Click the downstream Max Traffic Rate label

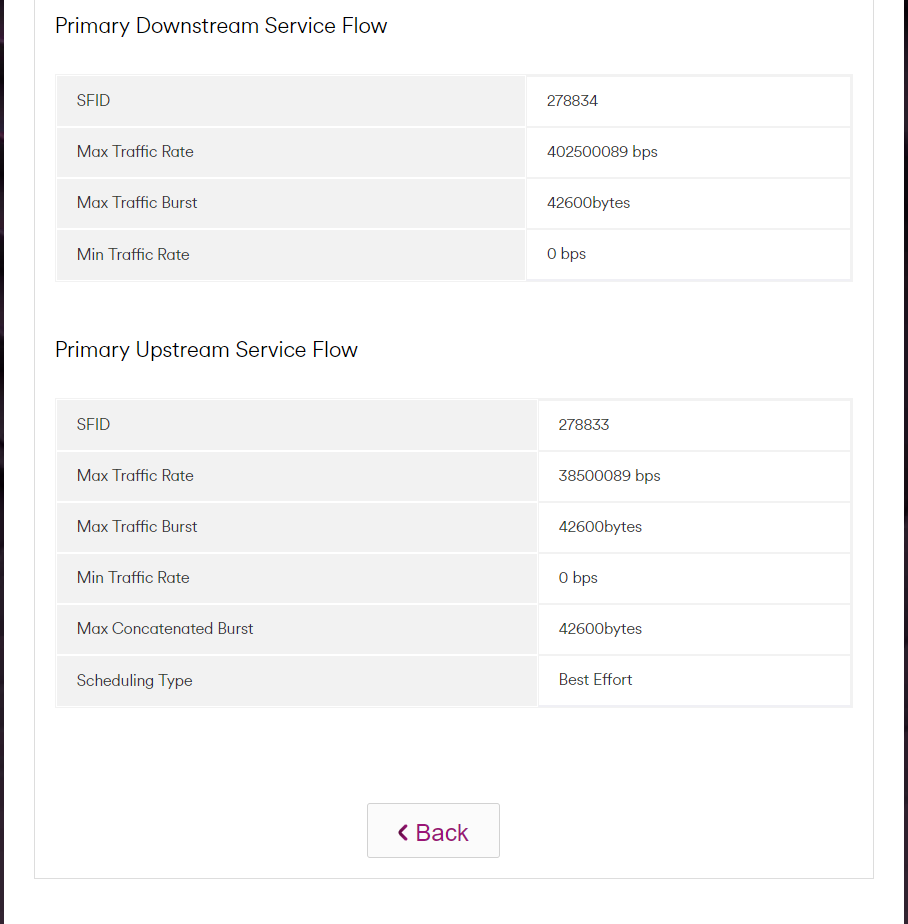tap(135, 152)
